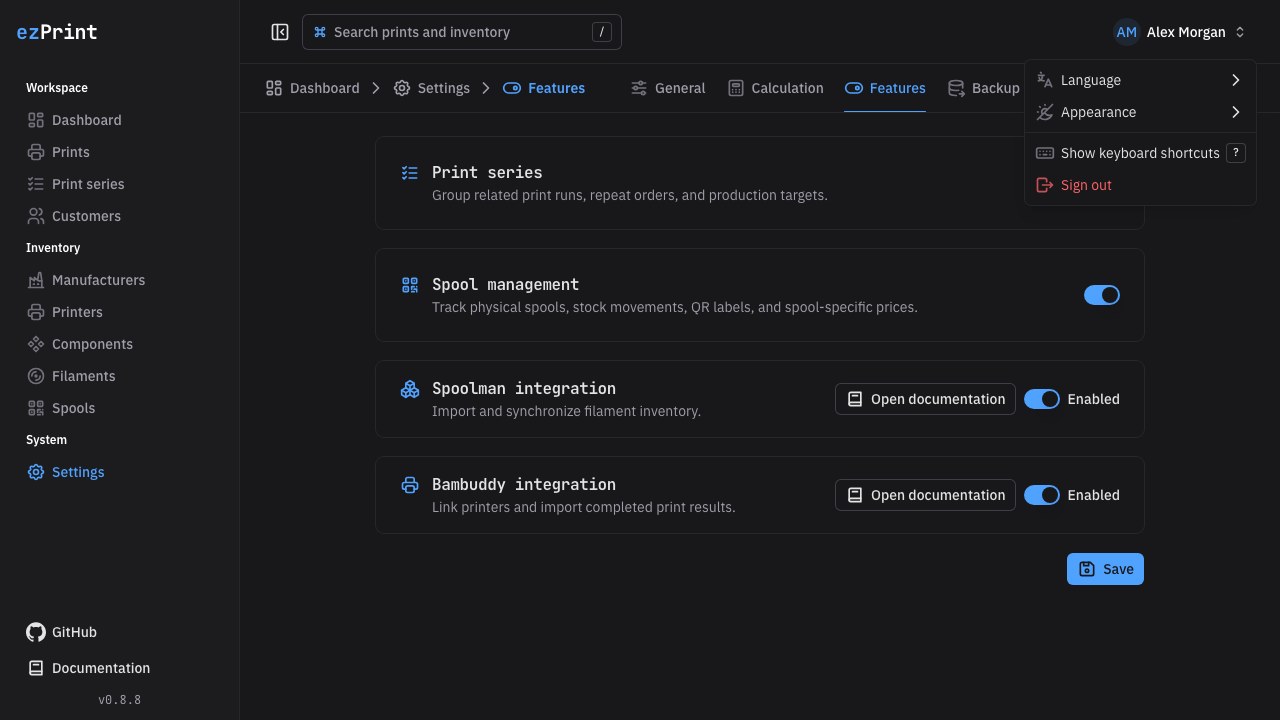The width and height of the screenshot is (1280, 720).
Task: Click the Features breadcrumb item
Action: click(544, 88)
